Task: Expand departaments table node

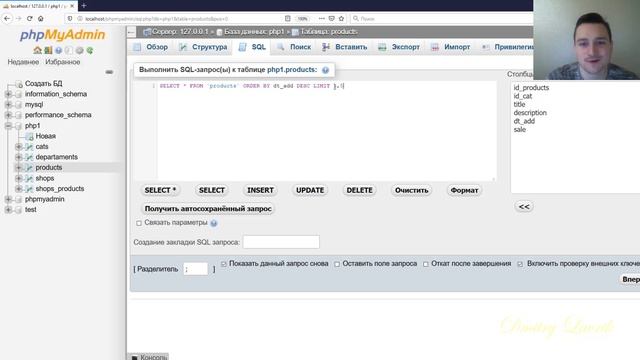Action: [18, 157]
